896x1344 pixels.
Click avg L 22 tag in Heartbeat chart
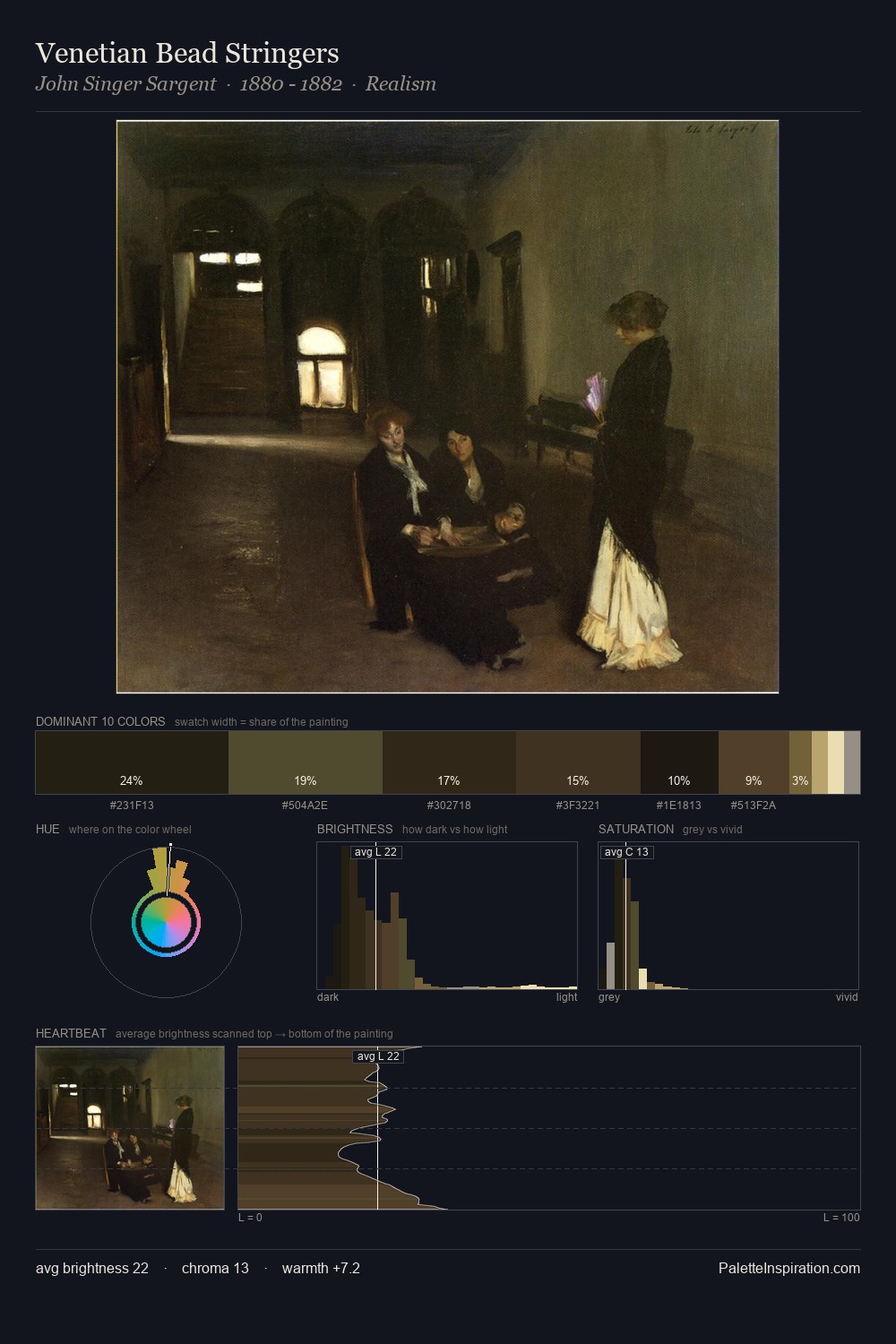point(378,1056)
